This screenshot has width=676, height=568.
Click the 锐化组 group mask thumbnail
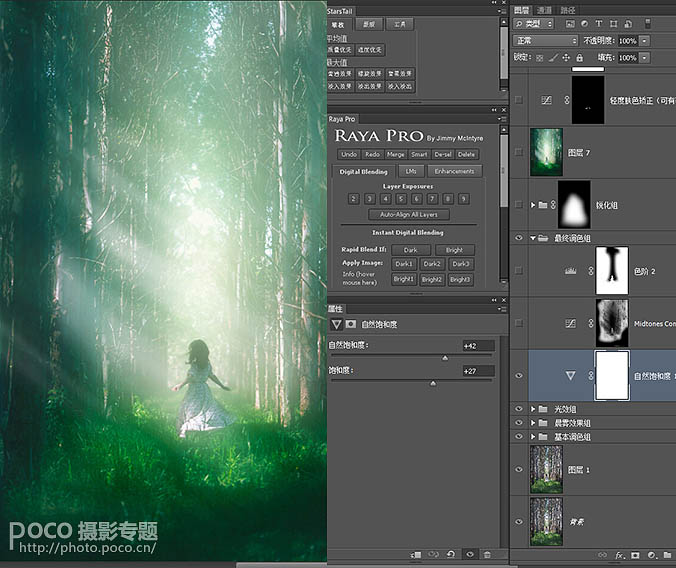tap(574, 205)
